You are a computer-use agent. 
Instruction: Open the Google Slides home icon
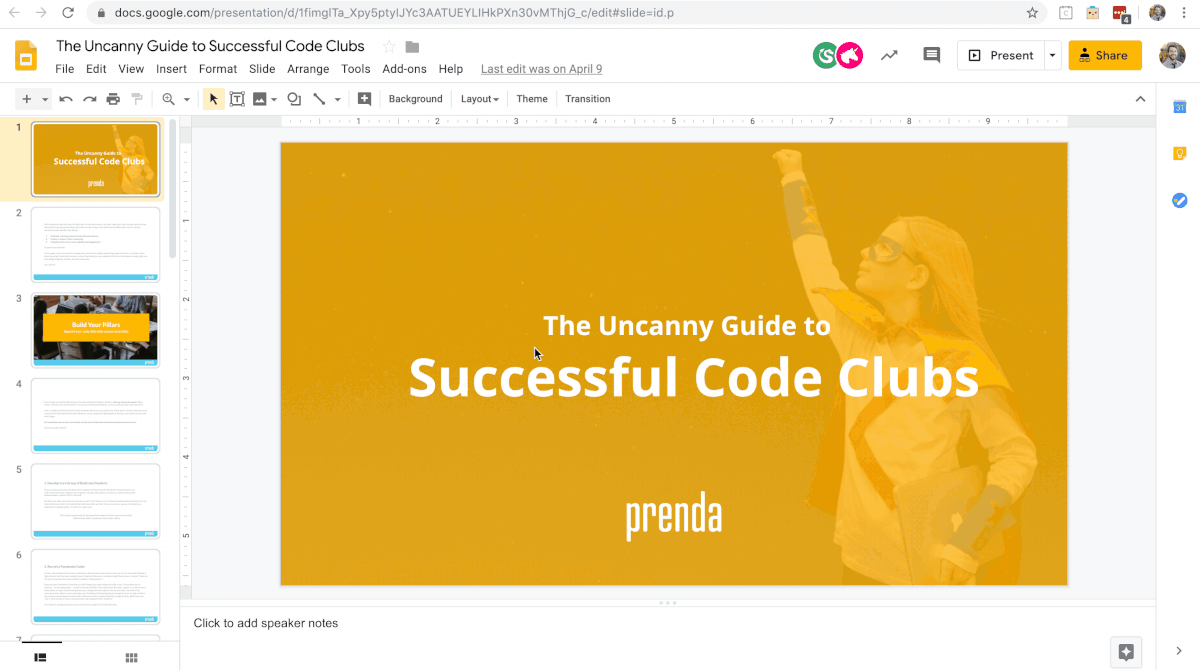[26, 56]
